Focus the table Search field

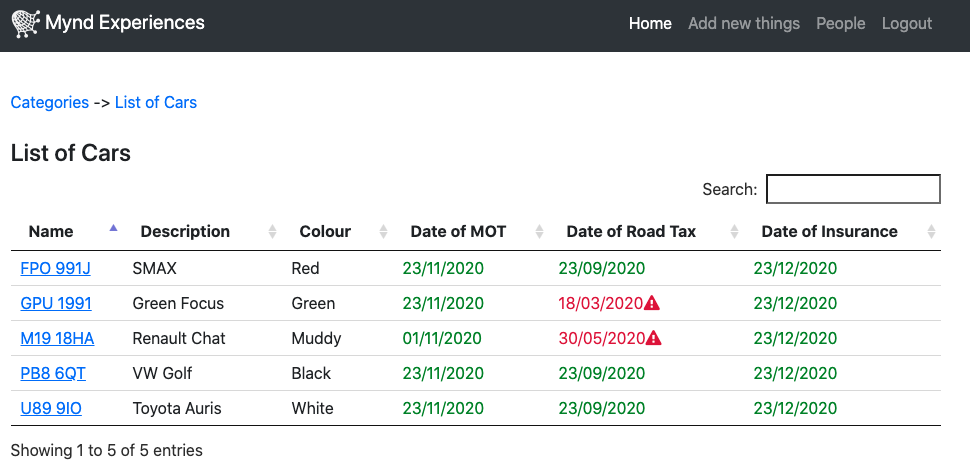tap(853, 189)
